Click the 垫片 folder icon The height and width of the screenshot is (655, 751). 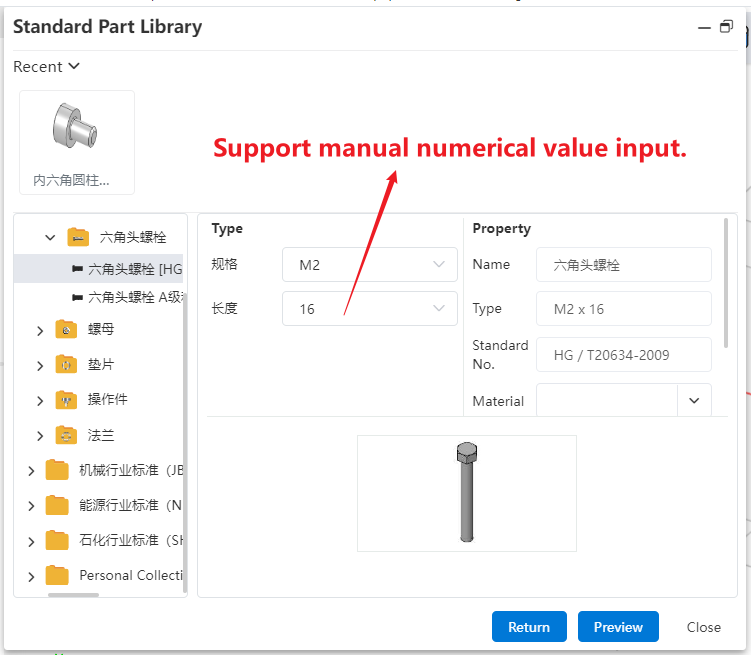point(66,365)
